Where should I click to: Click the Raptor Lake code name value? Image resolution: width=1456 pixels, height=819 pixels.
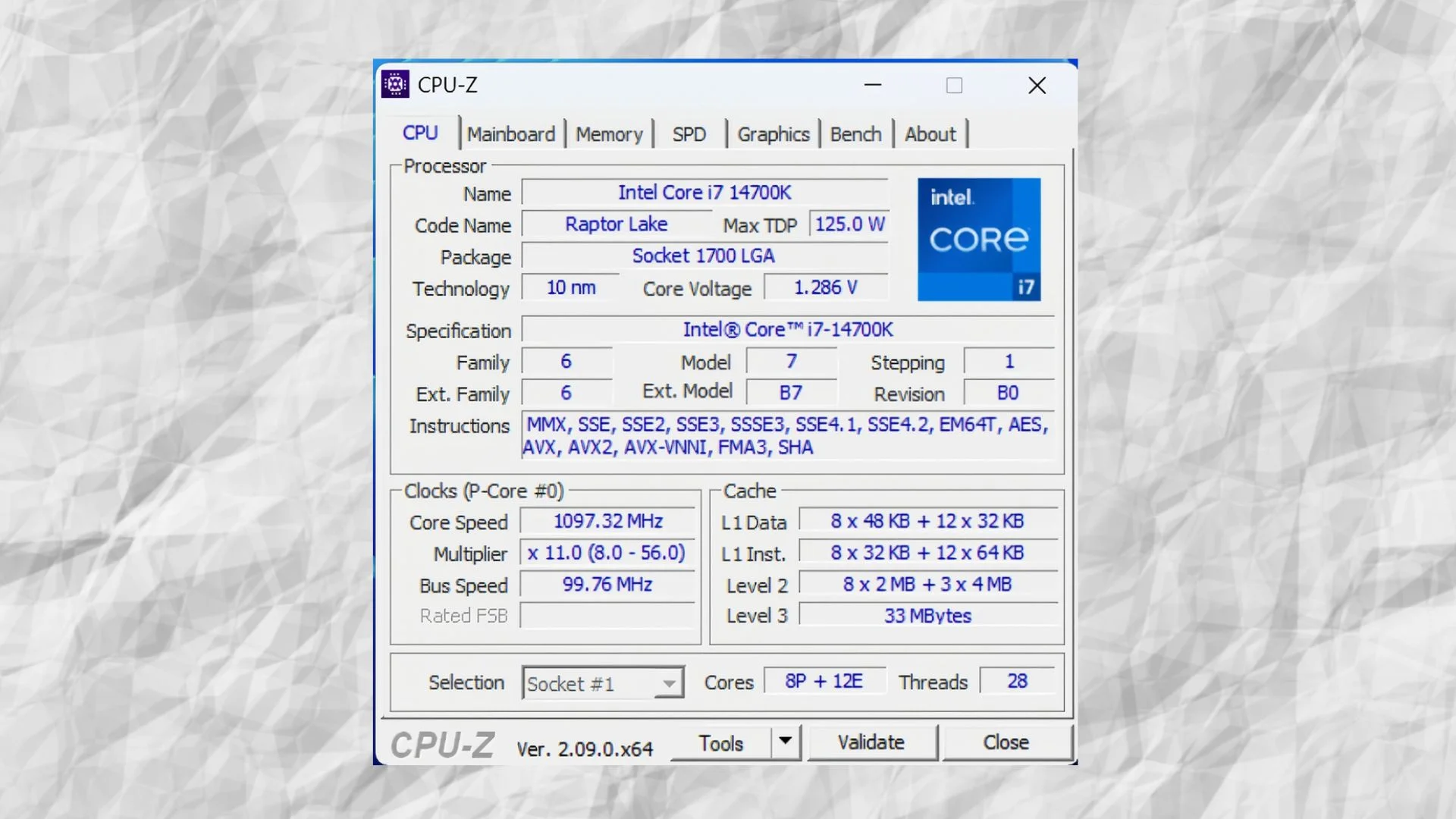[617, 224]
